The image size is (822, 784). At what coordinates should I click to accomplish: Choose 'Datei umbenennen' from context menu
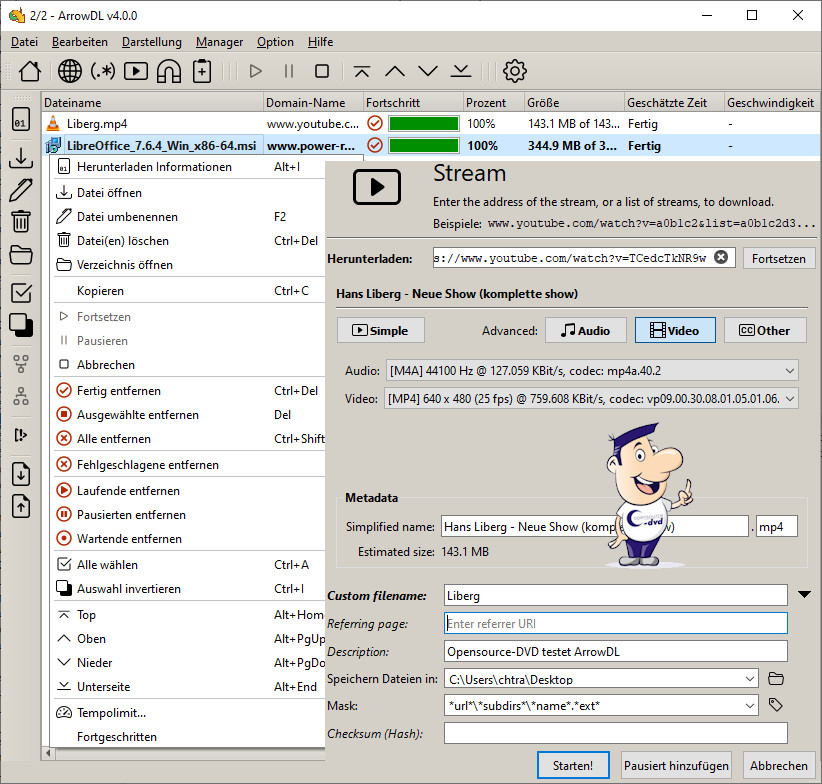coord(127,217)
